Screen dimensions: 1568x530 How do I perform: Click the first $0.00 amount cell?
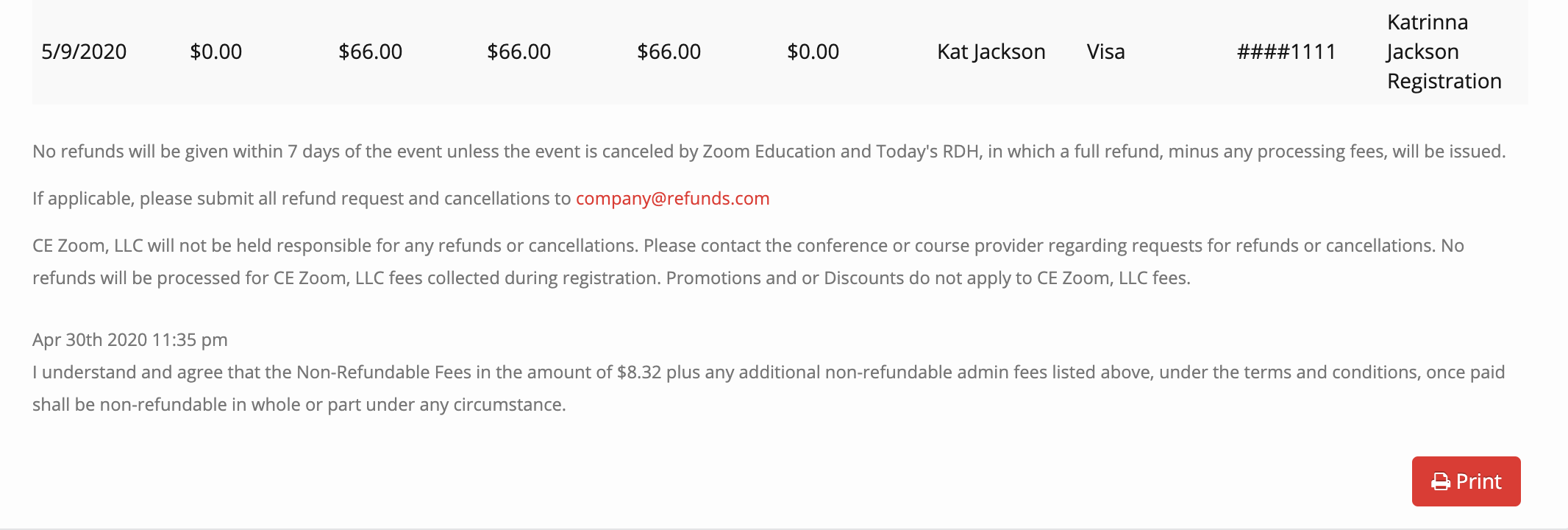coord(215,52)
